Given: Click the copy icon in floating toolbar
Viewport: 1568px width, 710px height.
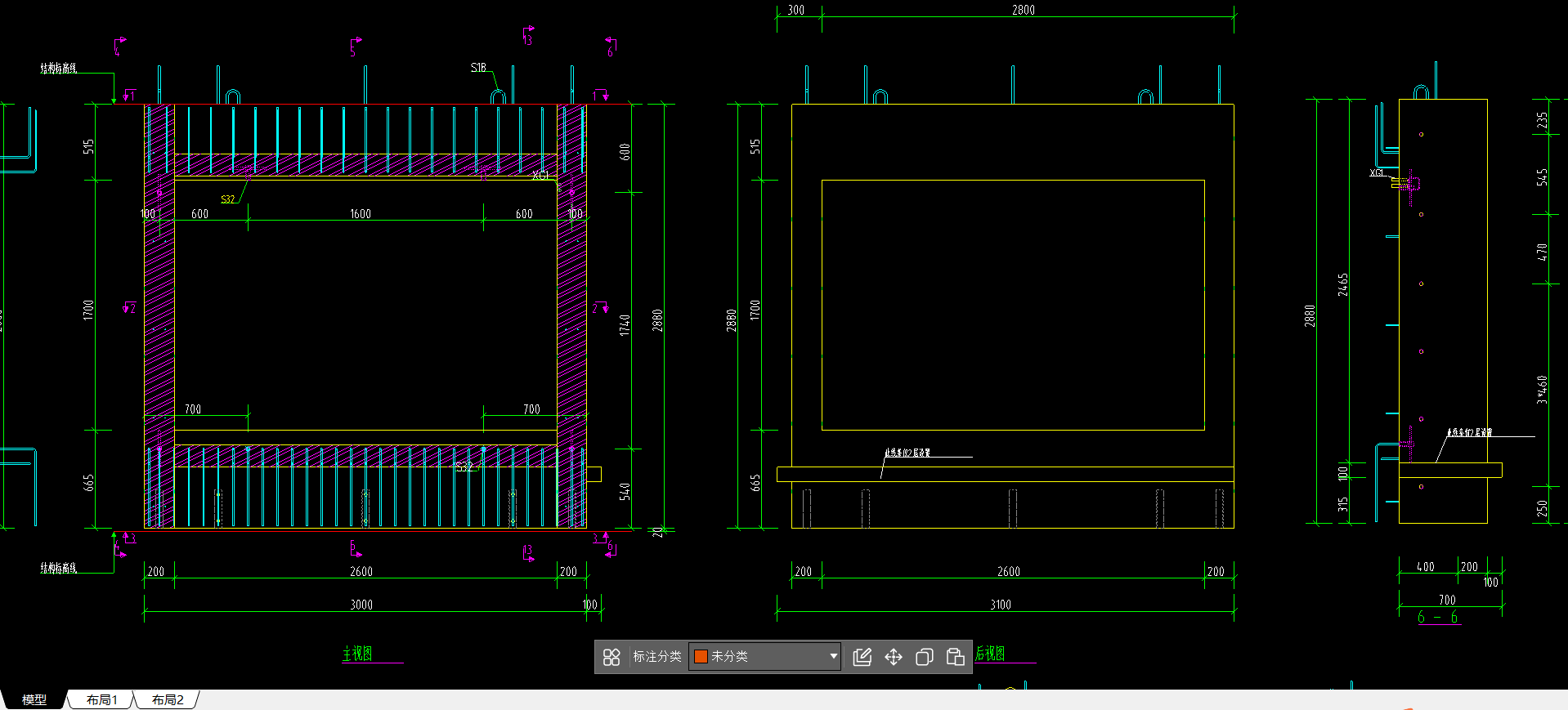Looking at the screenshot, I should (925, 657).
